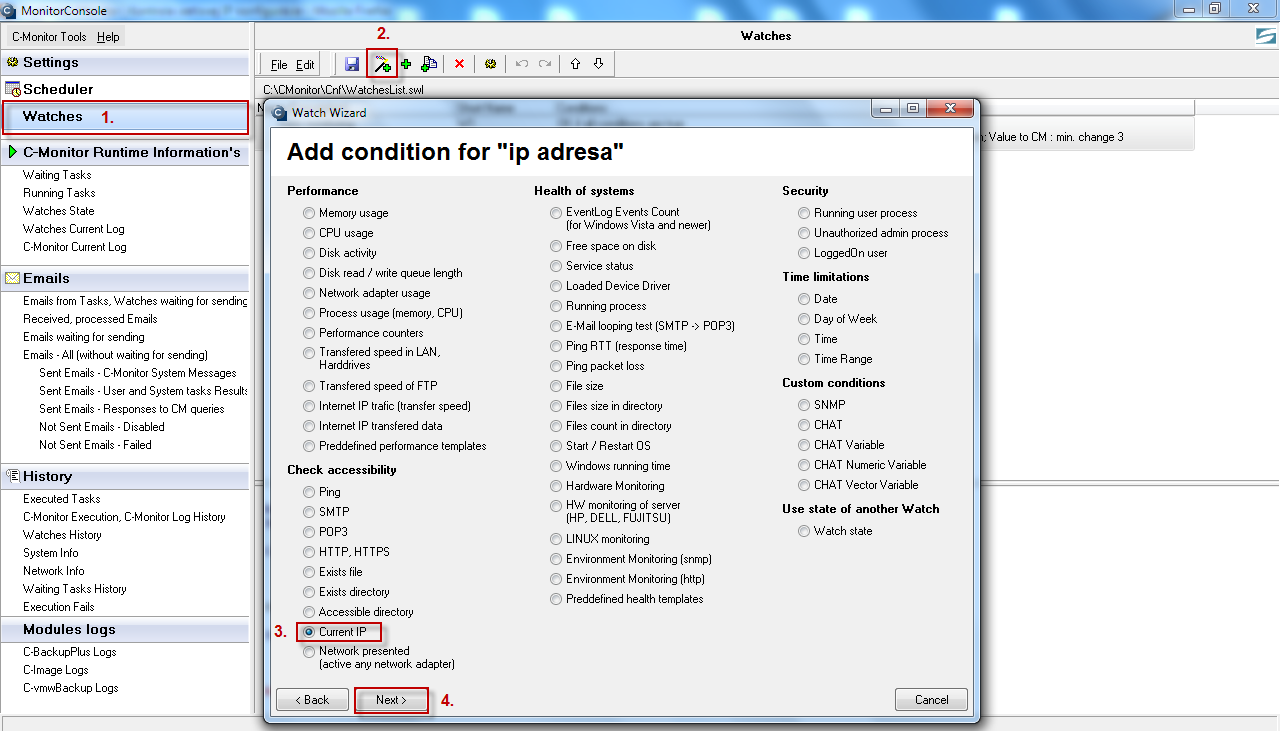Open Watches Current Log

point(73,229)
